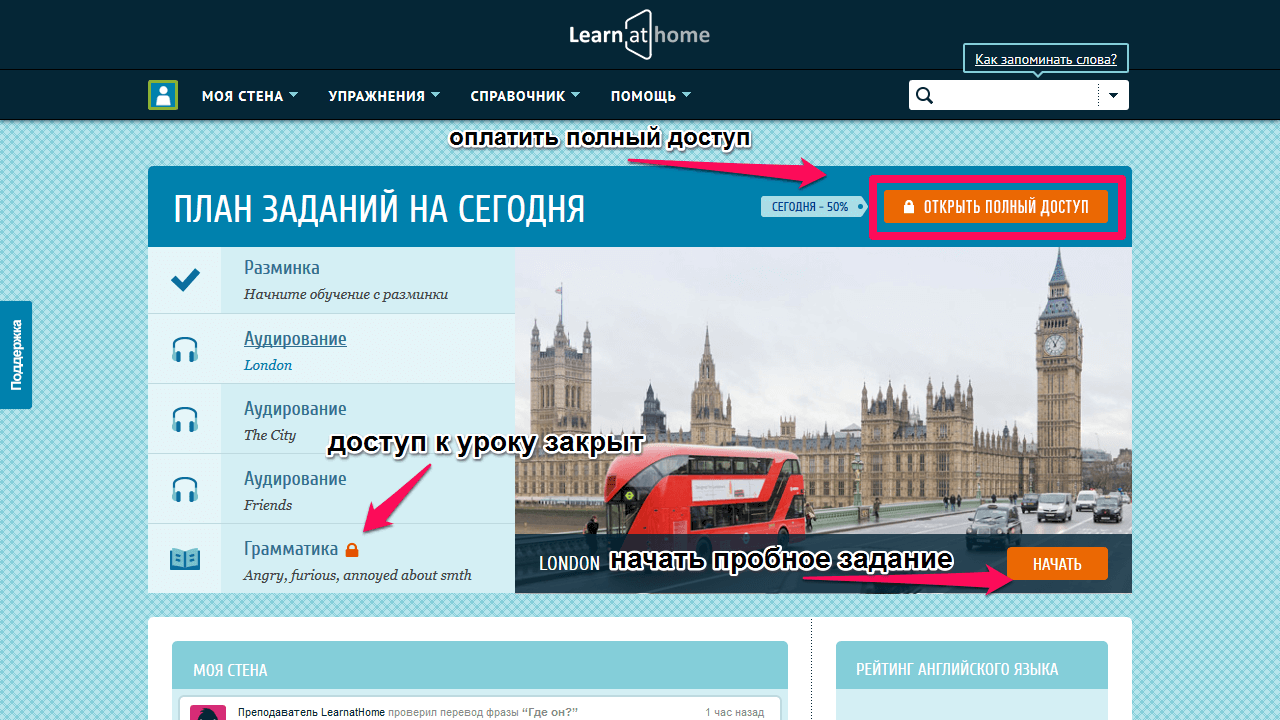The image size is (1280, 720).
Task: Click the Преподаватель LearnatHome post name
Action: point(311,712)
